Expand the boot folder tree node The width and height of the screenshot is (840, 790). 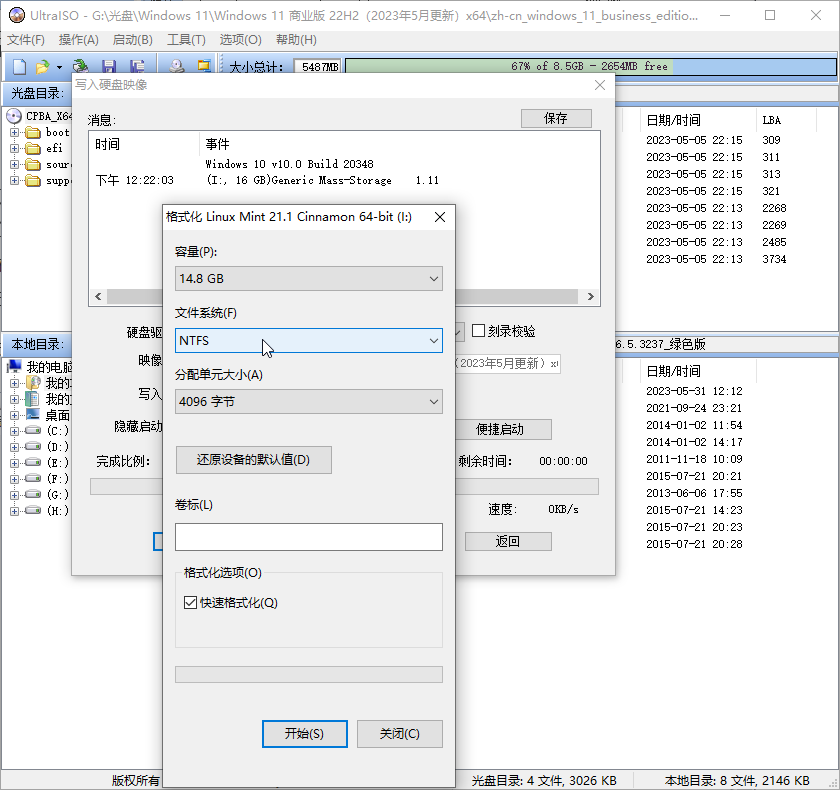(14, 132)
